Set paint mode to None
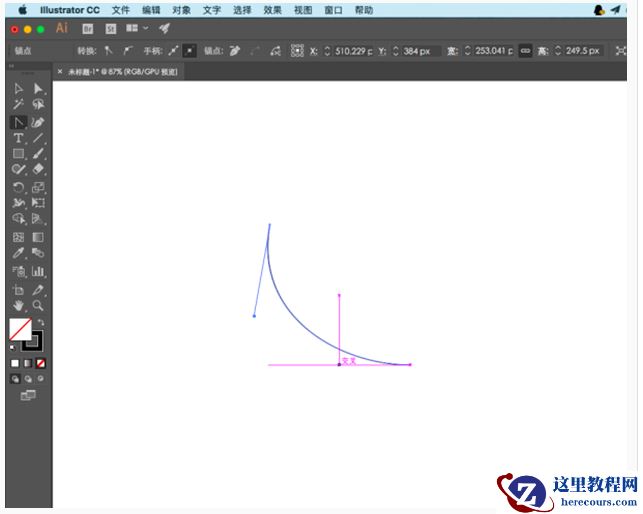Image resolution: width=643 pixels, height=514 pixels. pos(40,363)
